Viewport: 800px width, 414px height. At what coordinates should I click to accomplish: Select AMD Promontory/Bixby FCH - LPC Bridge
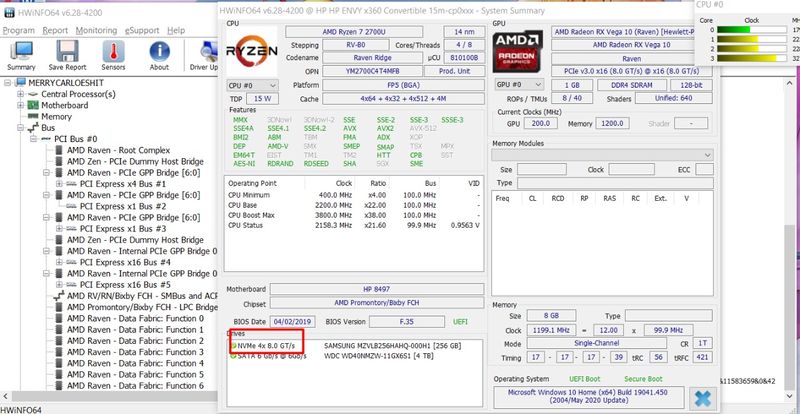[142, 307]
